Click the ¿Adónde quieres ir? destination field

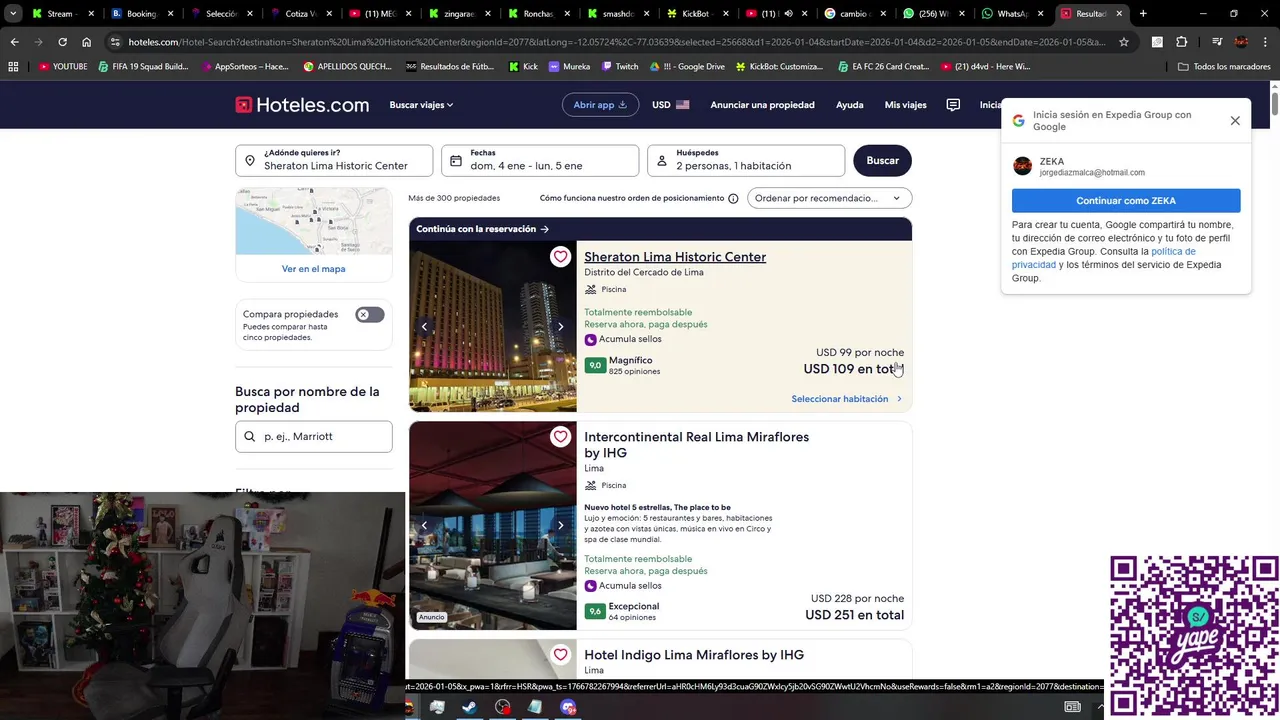point(334,160)
